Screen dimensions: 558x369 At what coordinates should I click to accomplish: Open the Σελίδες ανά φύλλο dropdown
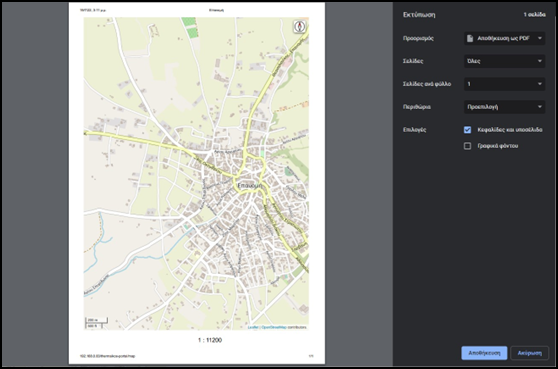[504, 84]
